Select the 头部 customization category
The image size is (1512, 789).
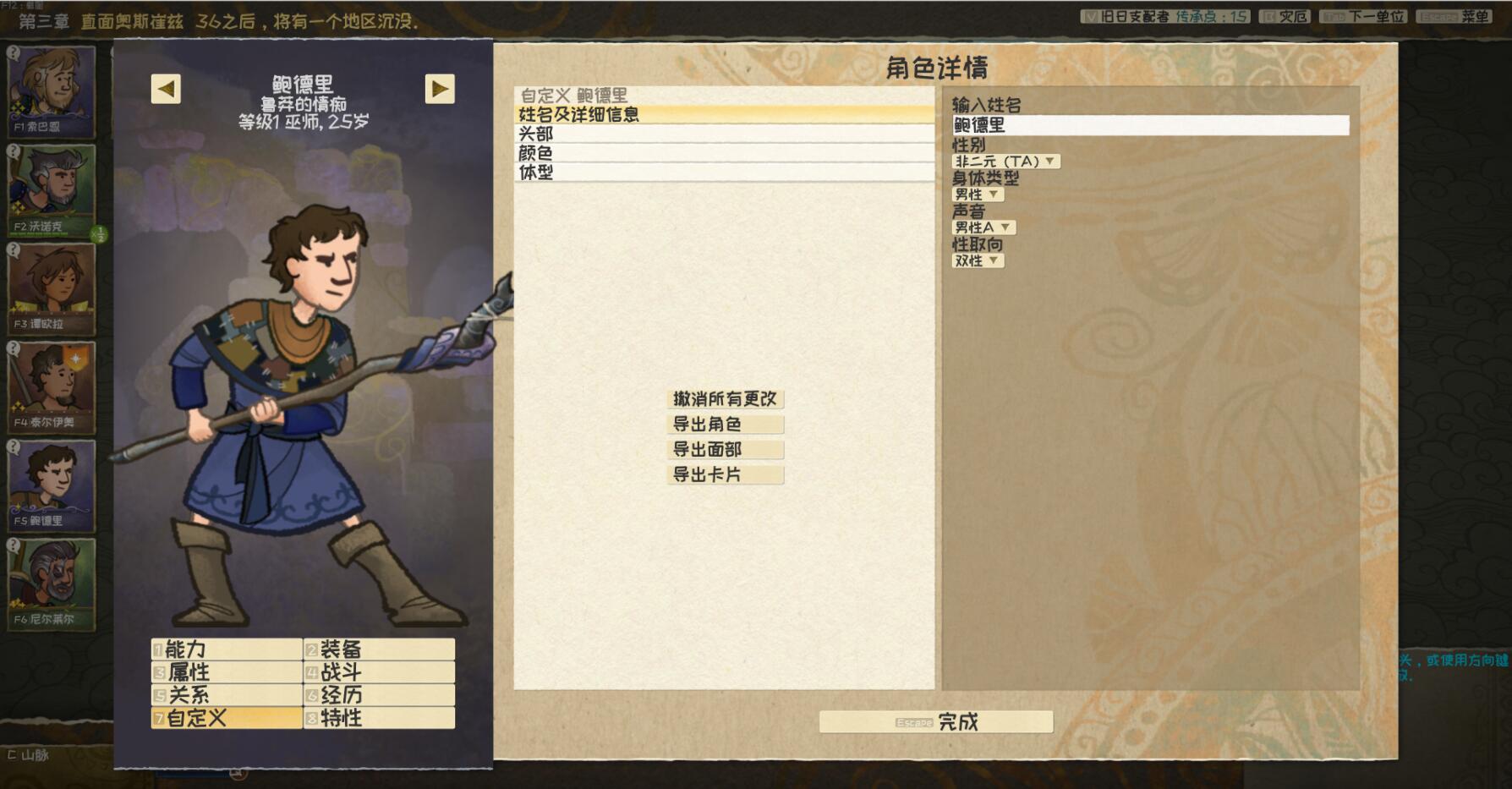point(724,134)
